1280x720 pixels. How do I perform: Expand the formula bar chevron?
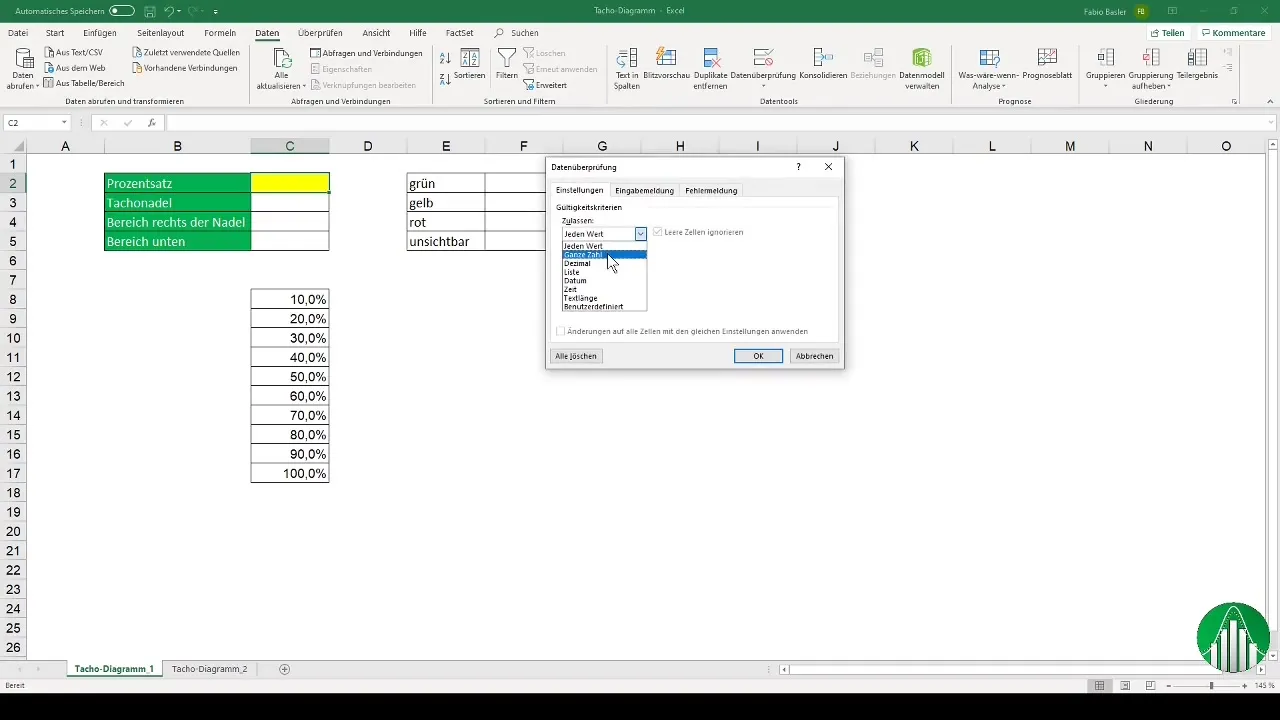coord(1271,123)
